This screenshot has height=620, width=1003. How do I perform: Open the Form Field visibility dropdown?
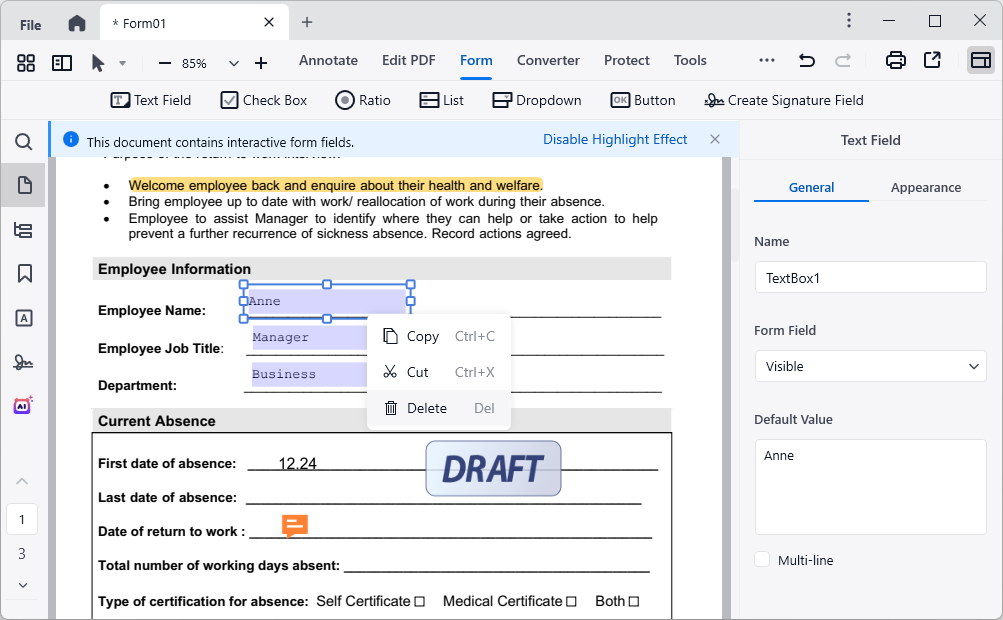click(x=869, y=366)
